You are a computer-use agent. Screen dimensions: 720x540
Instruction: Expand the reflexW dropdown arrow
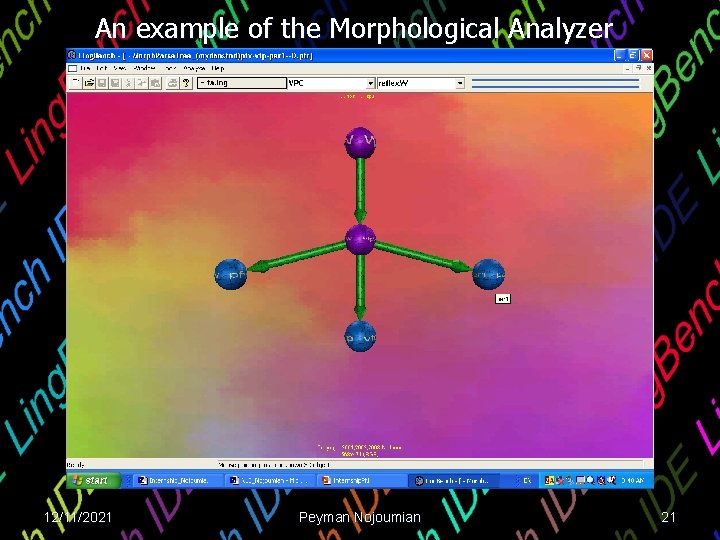tap(460, 84)
